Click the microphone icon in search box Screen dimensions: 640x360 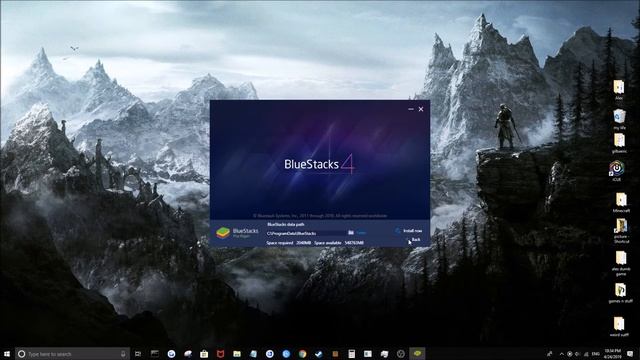coord(123,354)
